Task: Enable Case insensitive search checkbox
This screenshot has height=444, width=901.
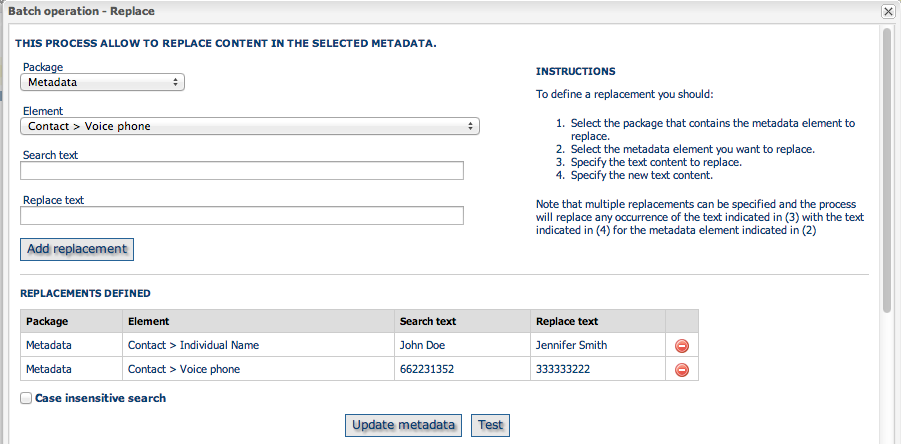Action: (x=26, y=398)
